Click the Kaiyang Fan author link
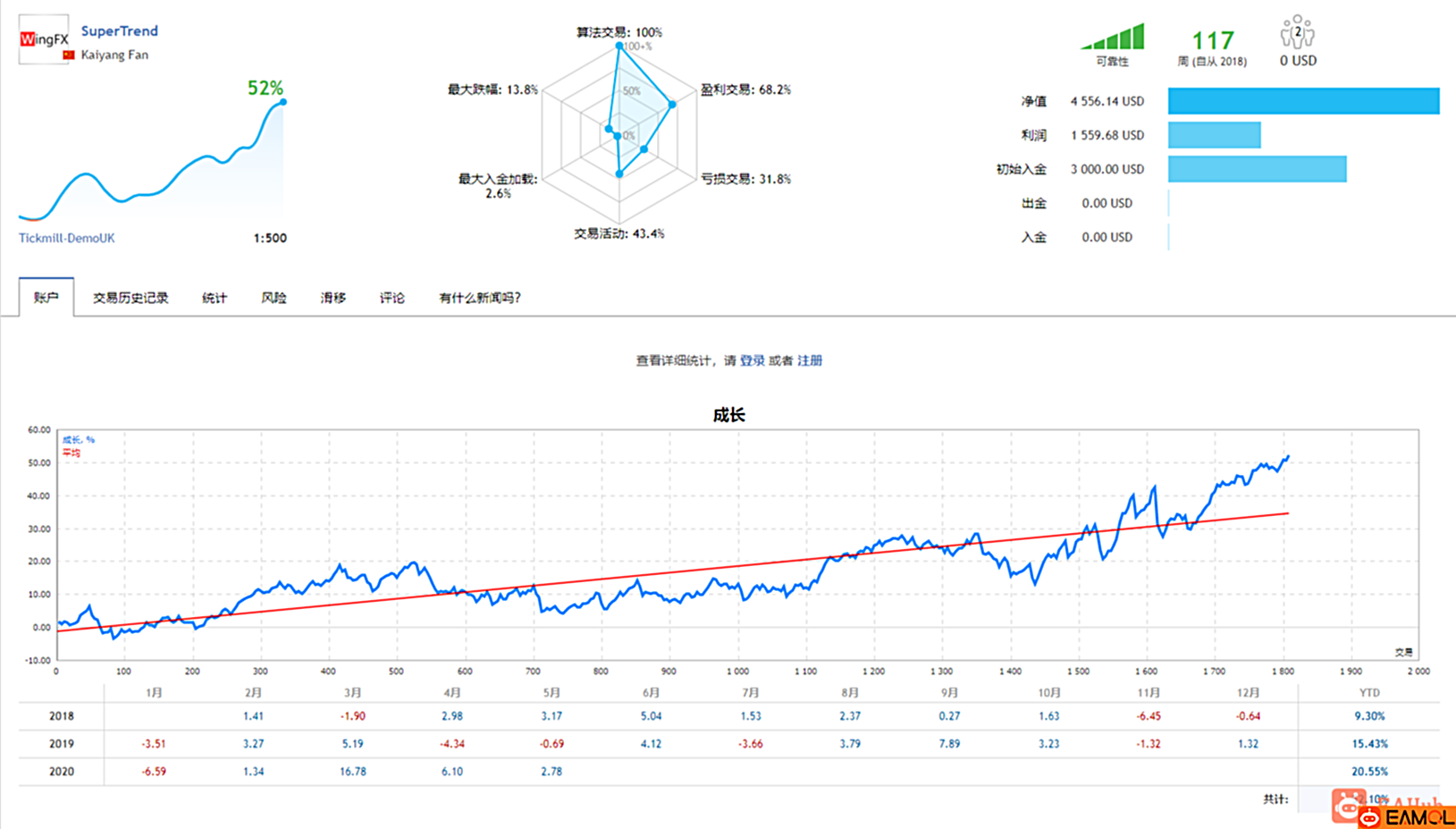 114,55
